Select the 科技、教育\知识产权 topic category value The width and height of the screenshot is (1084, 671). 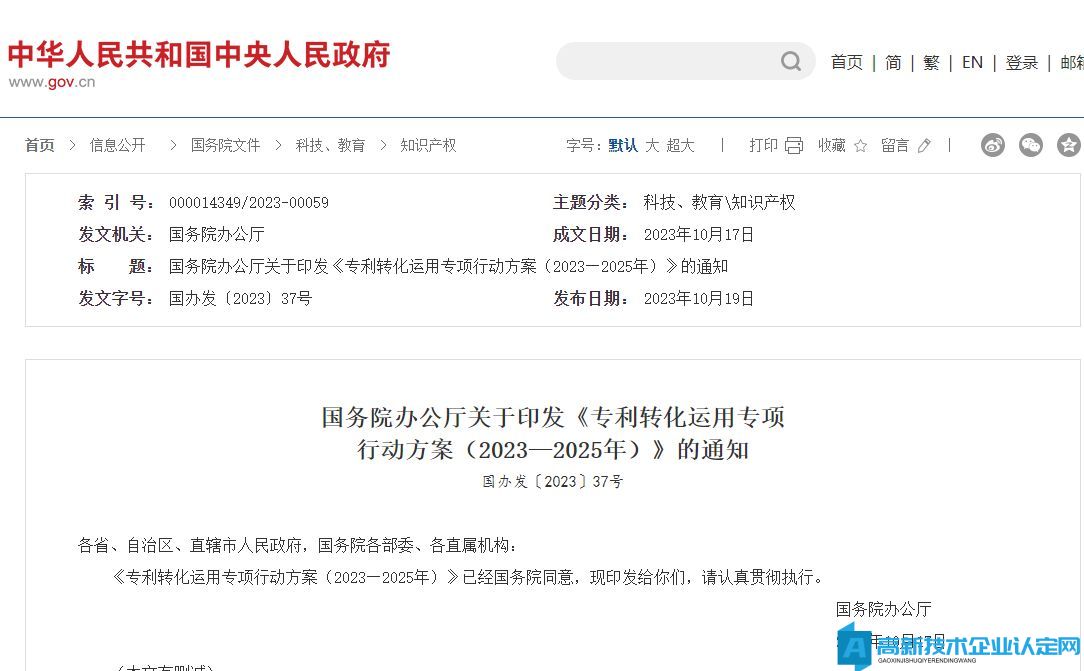pos(720,202)
